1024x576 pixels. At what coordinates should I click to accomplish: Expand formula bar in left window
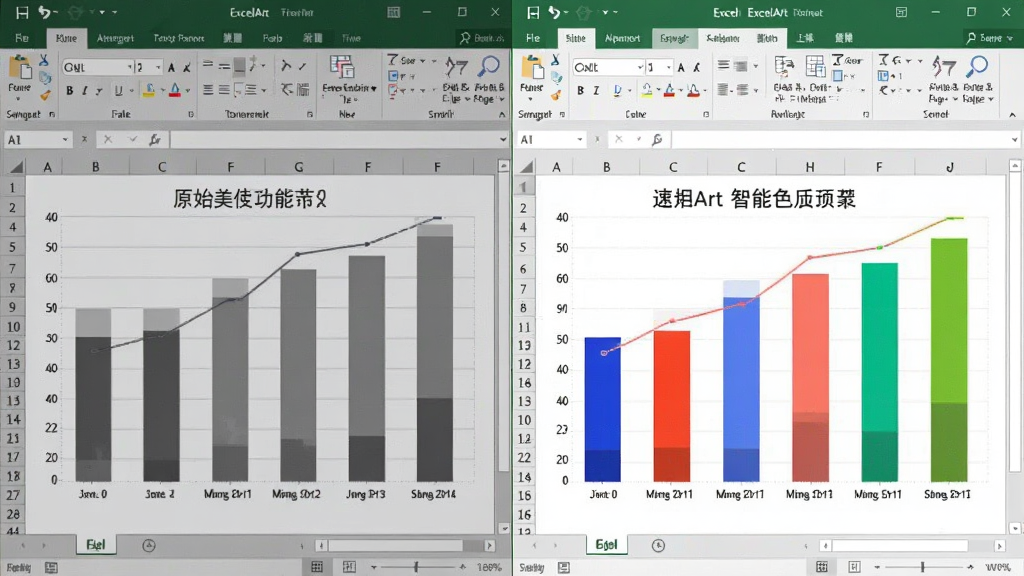tap(502, 139)
